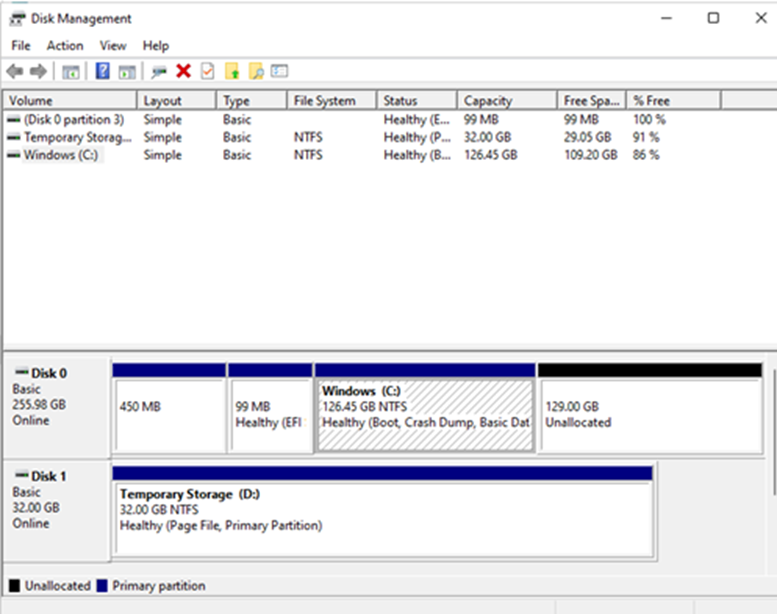The width and height of the screenshot is (777, 614).
Task: Select the 129.00 GB Unallocated space block
Action: (x=650, y=409)
